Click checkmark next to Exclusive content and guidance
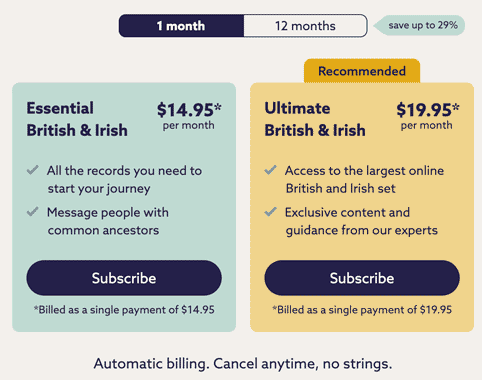482x380 pixels. coord(271,212)
